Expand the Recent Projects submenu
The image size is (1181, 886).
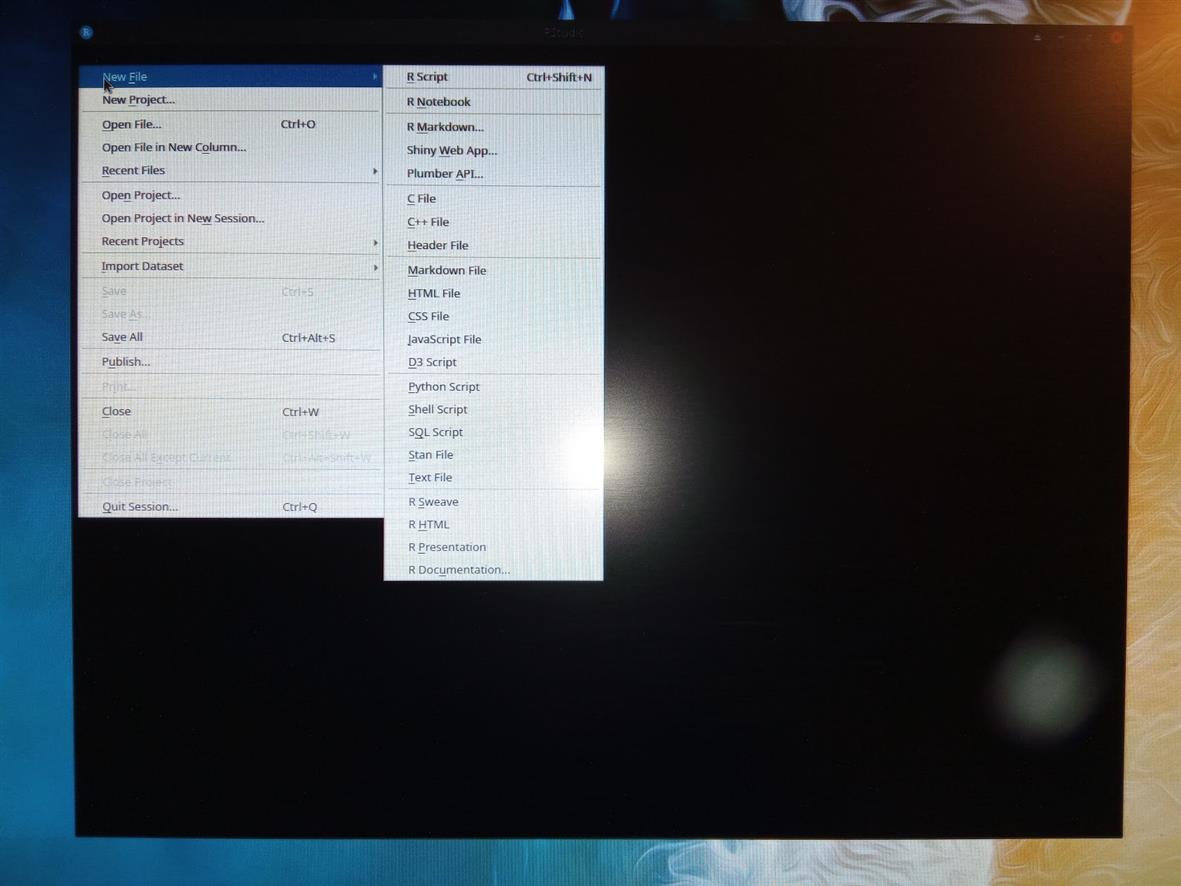coord(143,241)
